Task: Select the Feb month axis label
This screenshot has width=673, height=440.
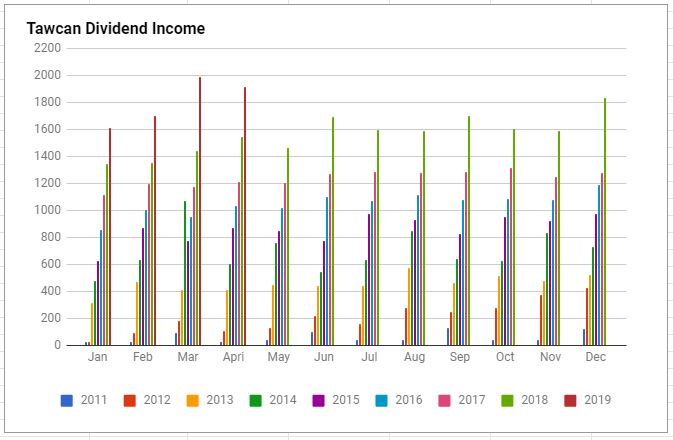Action: tap(143, 357)
